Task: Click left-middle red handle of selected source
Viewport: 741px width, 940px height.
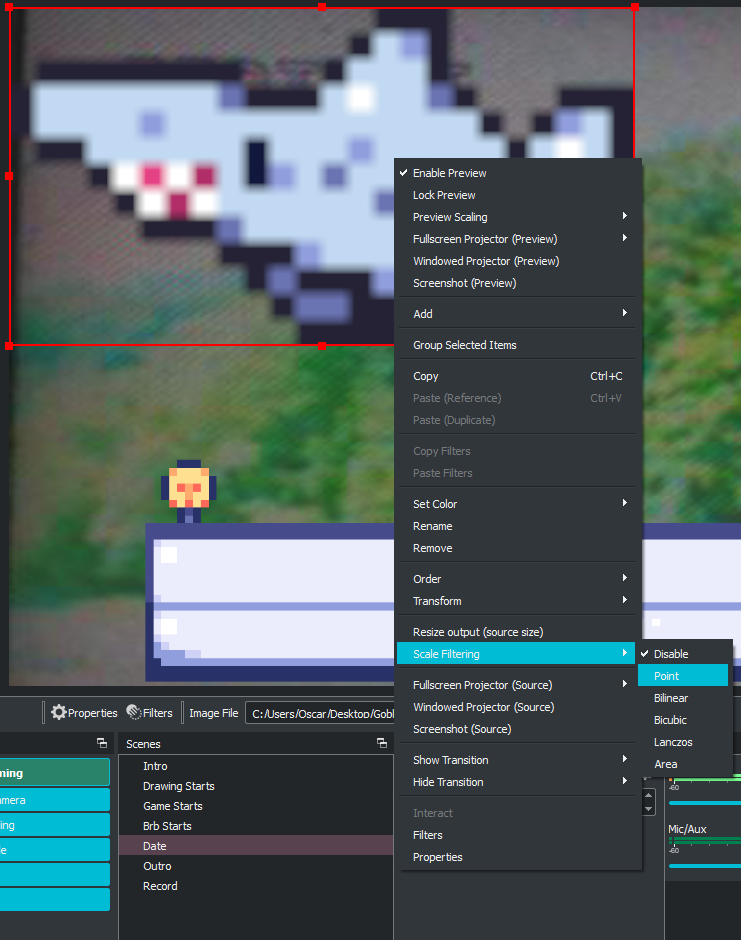Action: tap(8, 176)
